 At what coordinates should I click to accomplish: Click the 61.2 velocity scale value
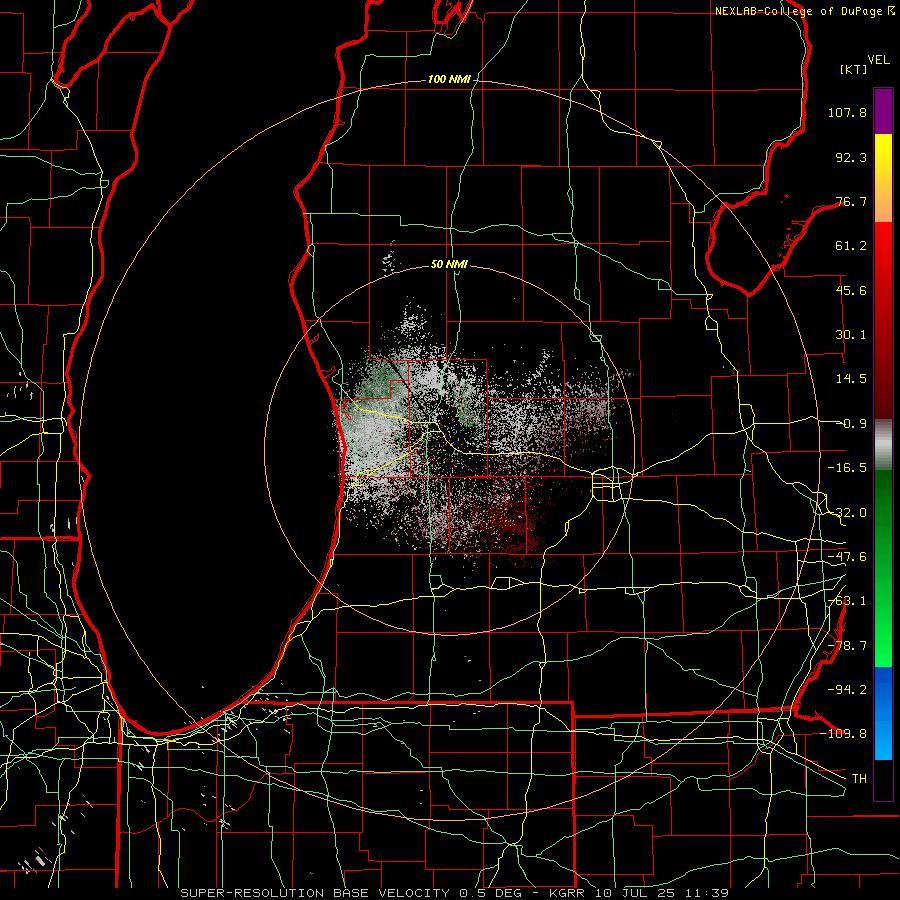tap(851, 246)
